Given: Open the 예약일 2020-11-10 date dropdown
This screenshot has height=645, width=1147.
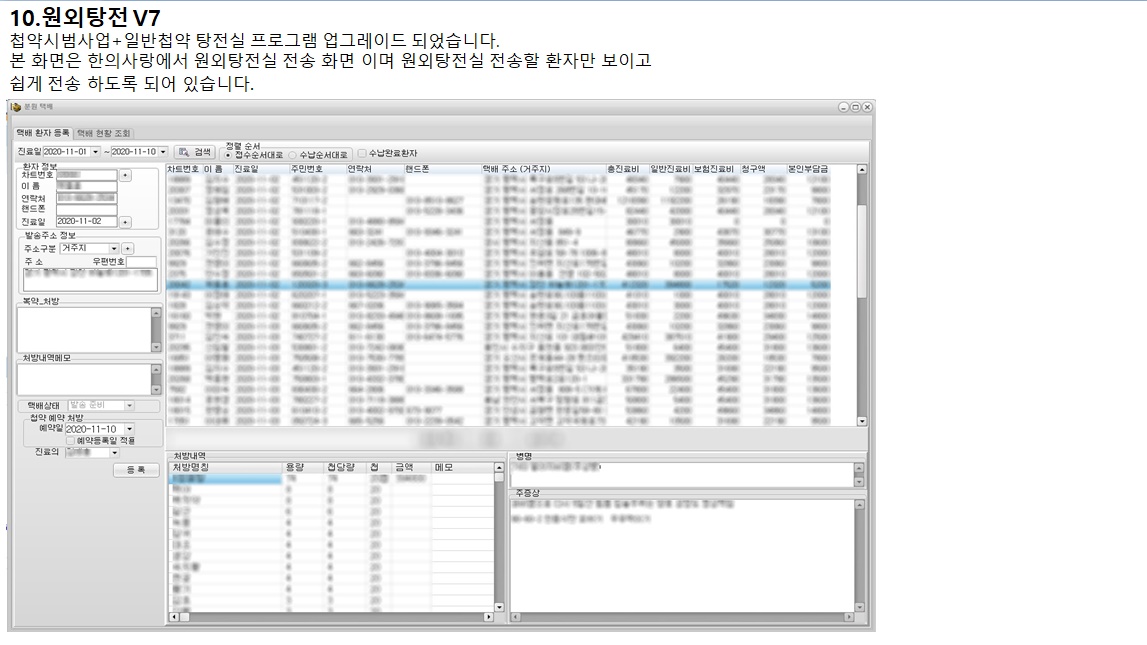Looking at the screenshot, I should coord(128,429).
